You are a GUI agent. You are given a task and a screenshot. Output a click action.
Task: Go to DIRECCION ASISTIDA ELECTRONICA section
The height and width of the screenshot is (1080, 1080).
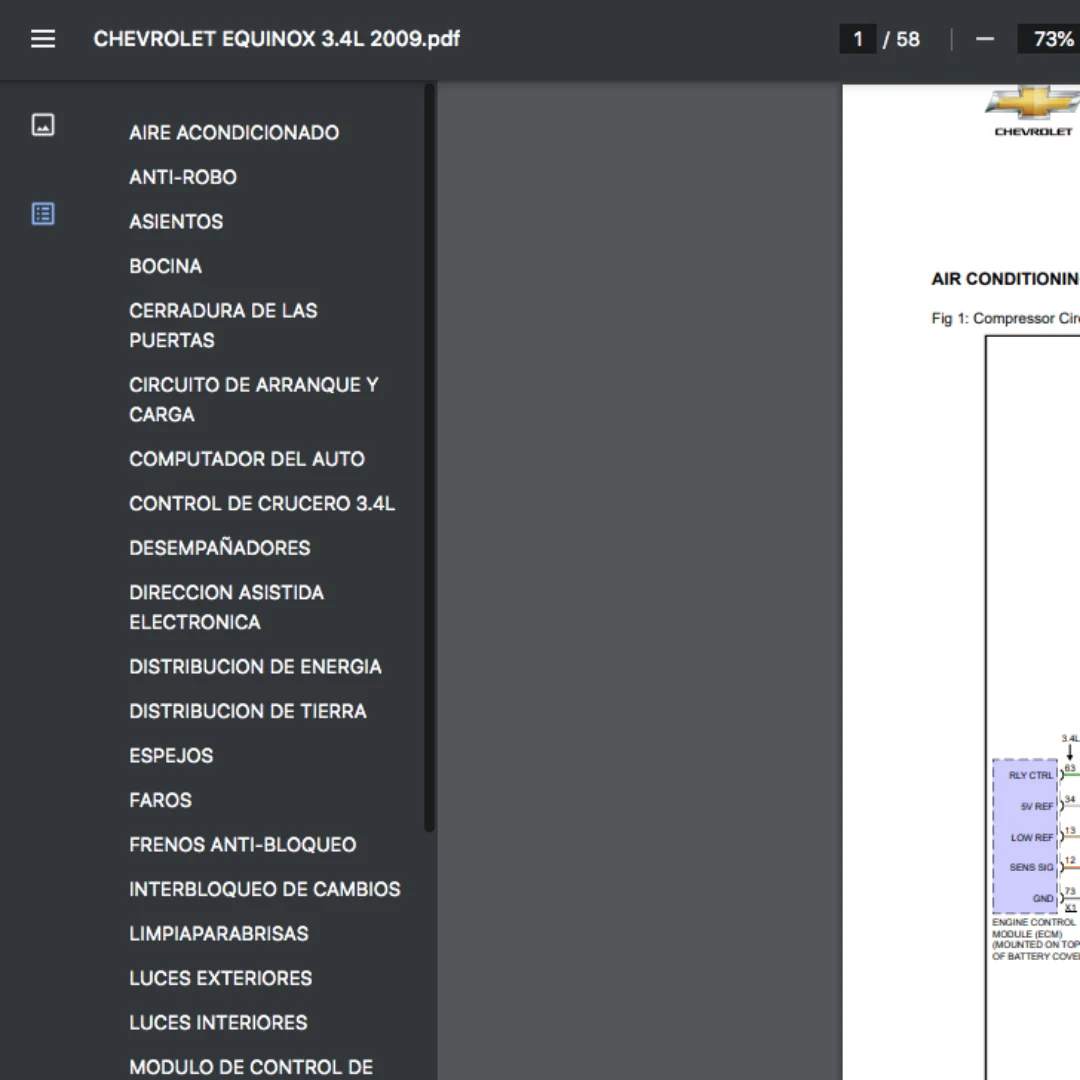pyautogui.click(x=226, y=608)
